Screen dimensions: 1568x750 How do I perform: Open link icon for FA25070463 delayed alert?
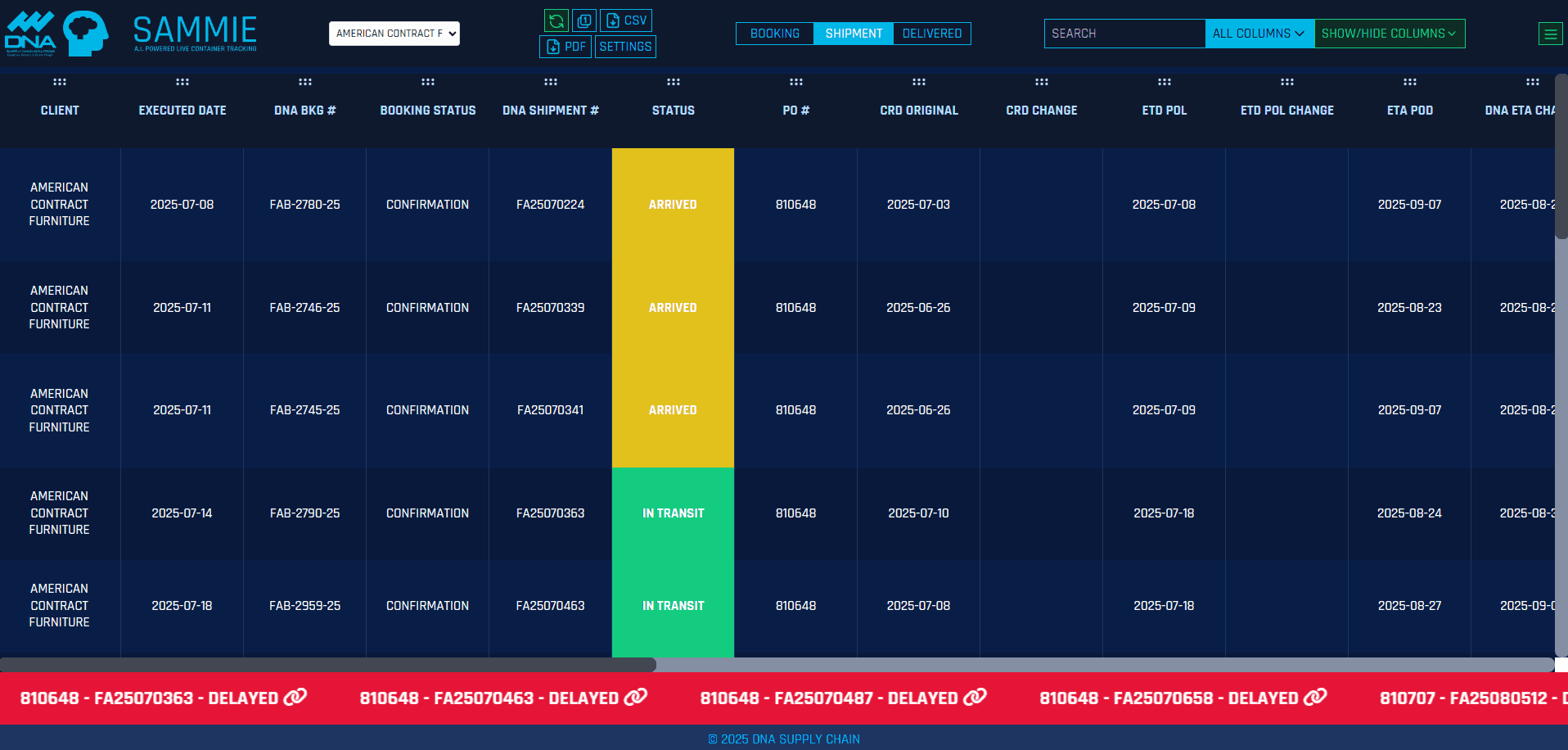pos(636,698)
